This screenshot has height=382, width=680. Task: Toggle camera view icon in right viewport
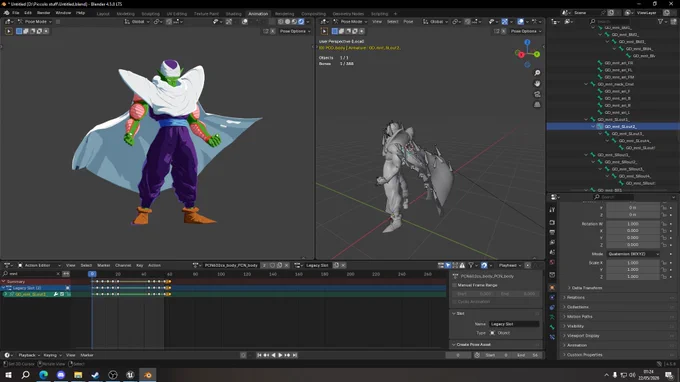tap(537, 94)
